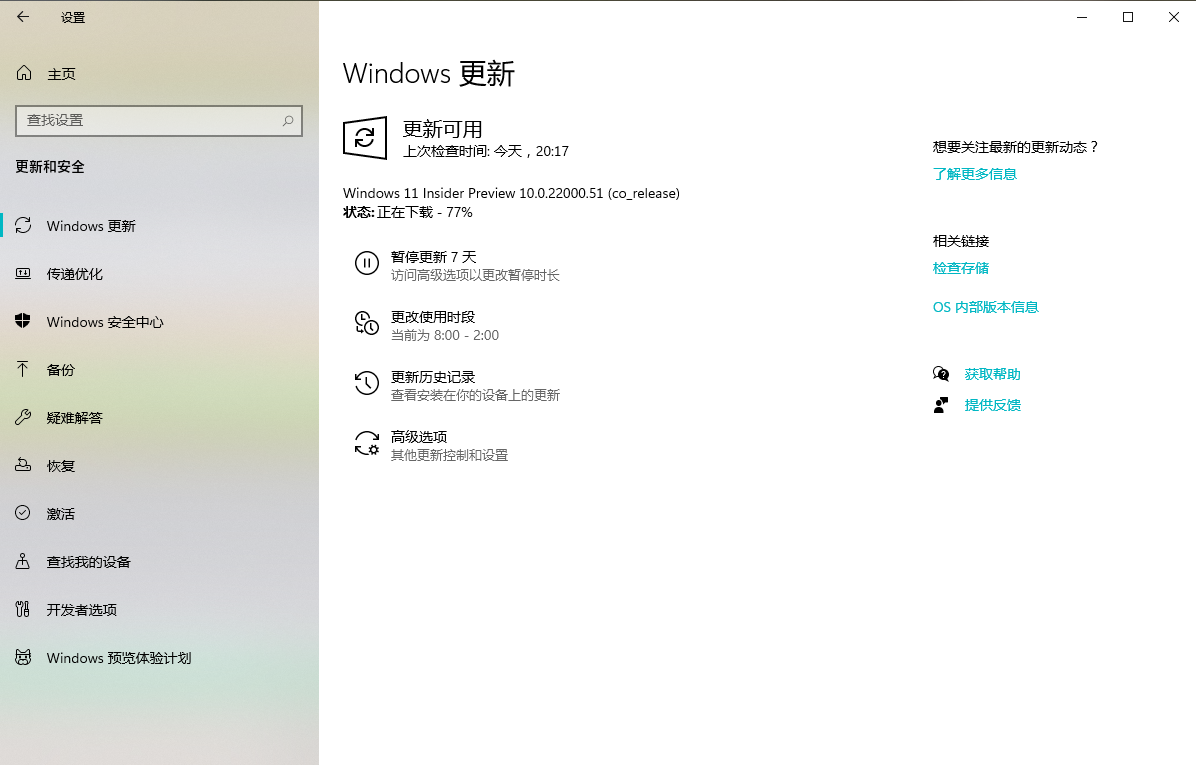Click 检查存储 link
This screenshot has height=765, width=1196.
tap(960, 268)
